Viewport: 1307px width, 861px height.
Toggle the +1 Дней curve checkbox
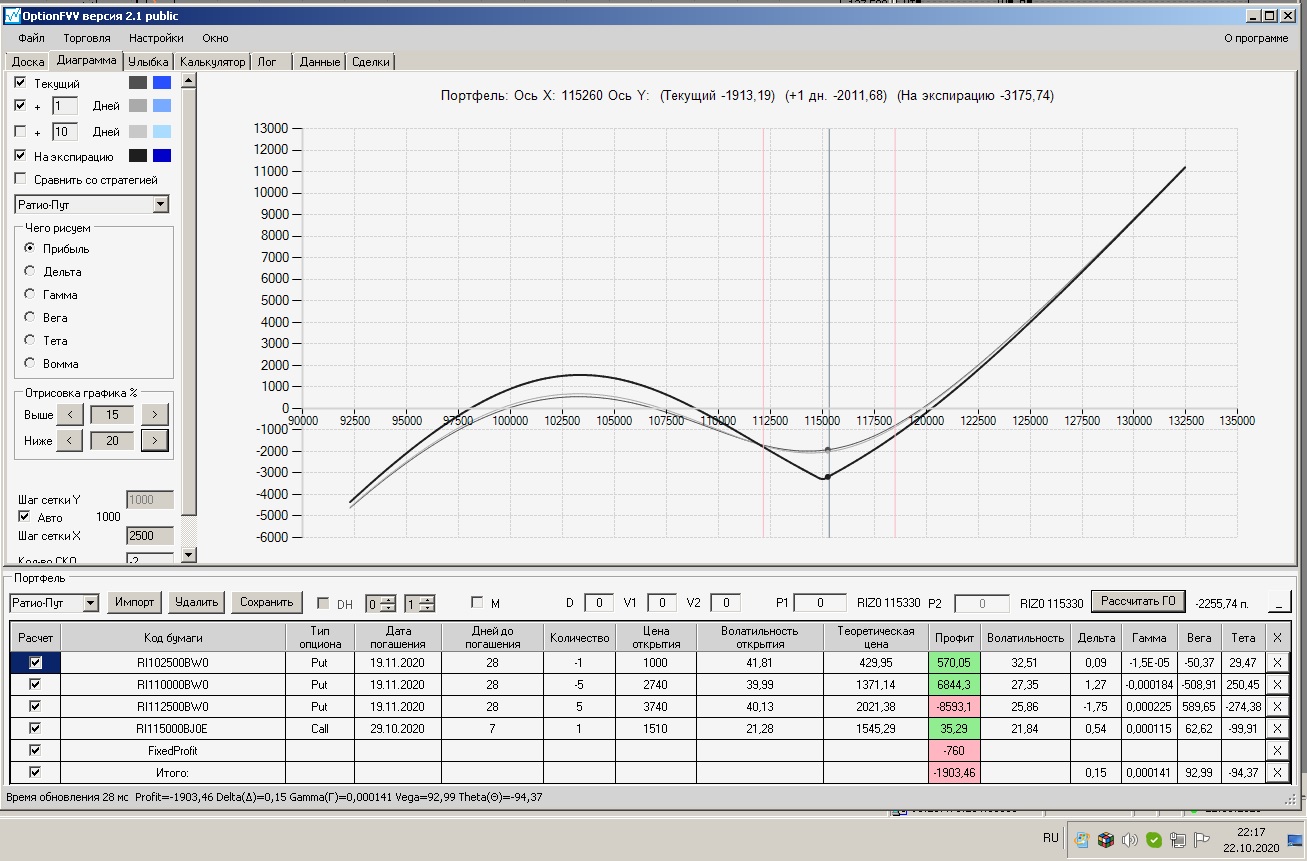[21, 105]
